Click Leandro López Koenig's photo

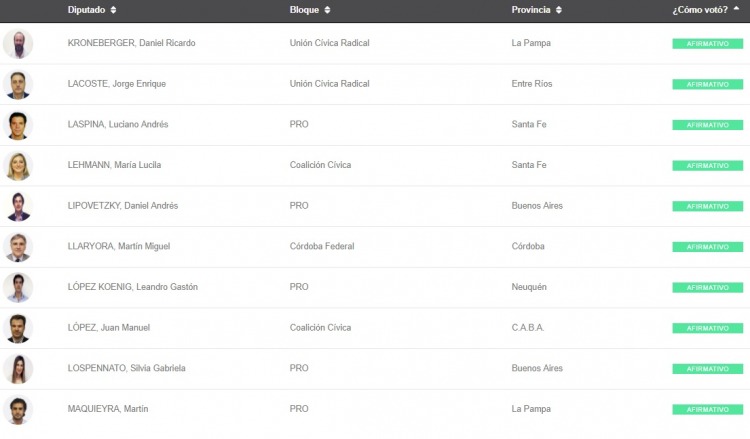tap(18, 287)
